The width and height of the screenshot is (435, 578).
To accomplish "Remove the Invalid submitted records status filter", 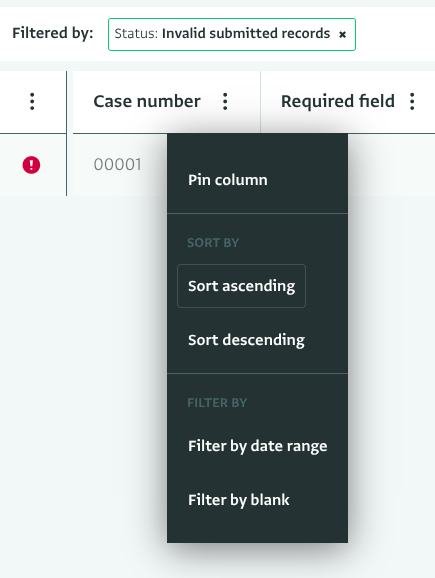I will pos(342,35).
